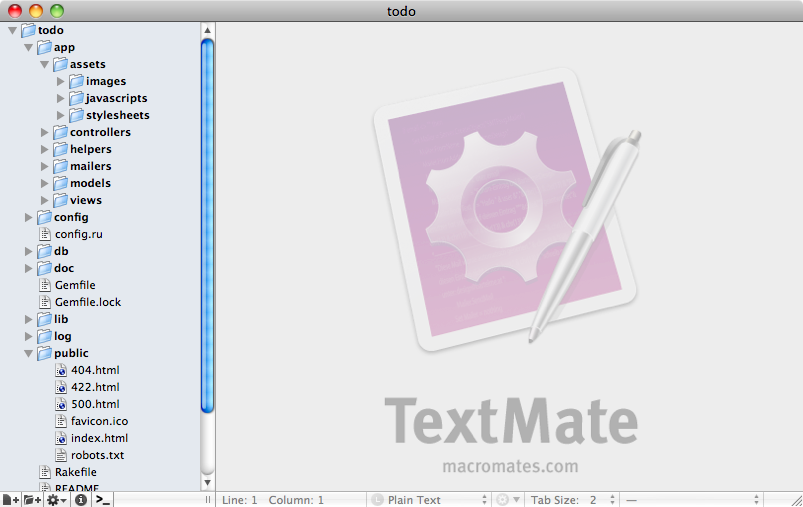Image resolution: width=803 pixels, height=507 pixels.
Task: Open the symbol list dropdown showing a dash
Action: click(691, 500)
